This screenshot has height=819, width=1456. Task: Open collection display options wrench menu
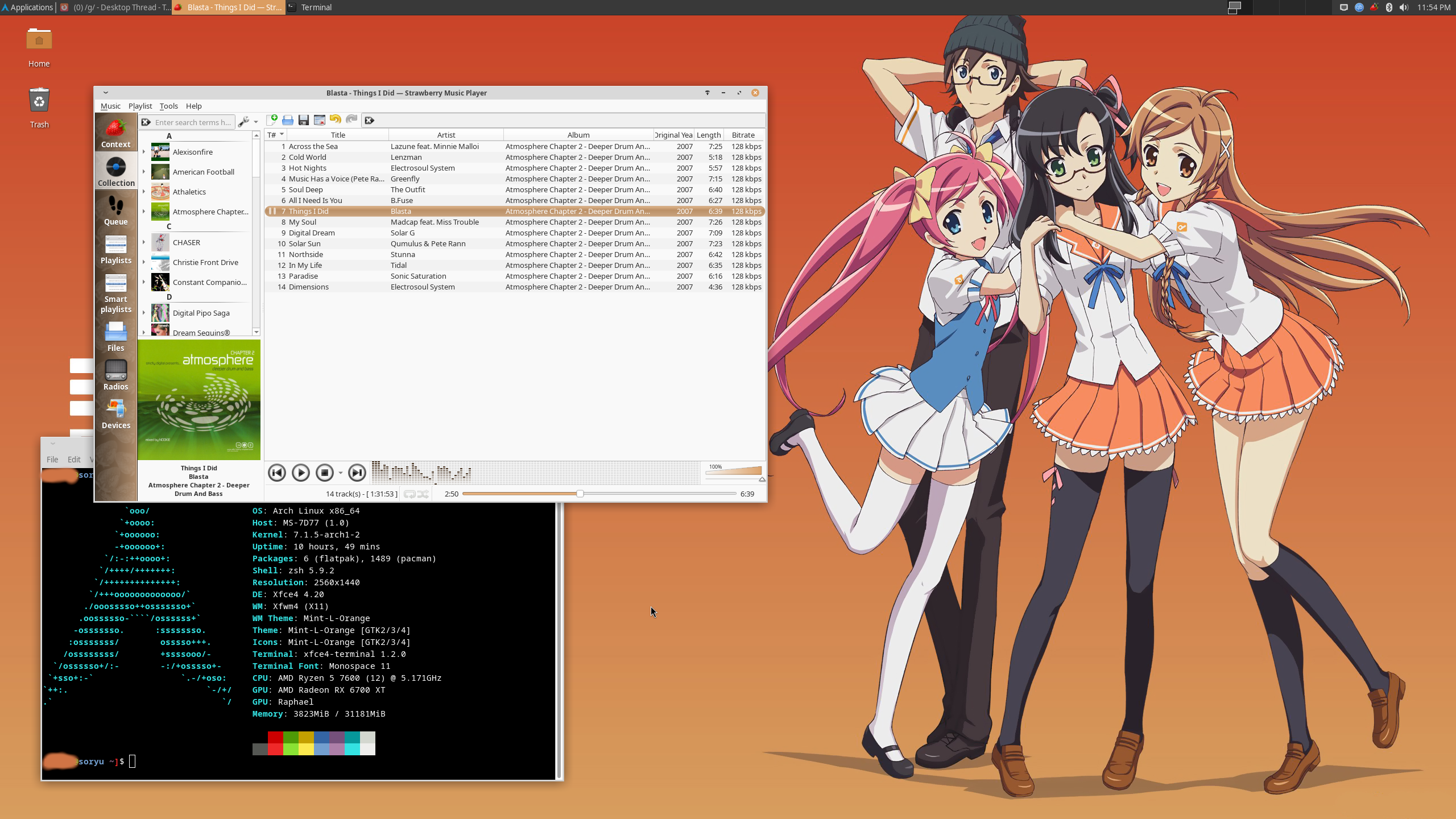[x=247, y=122]
